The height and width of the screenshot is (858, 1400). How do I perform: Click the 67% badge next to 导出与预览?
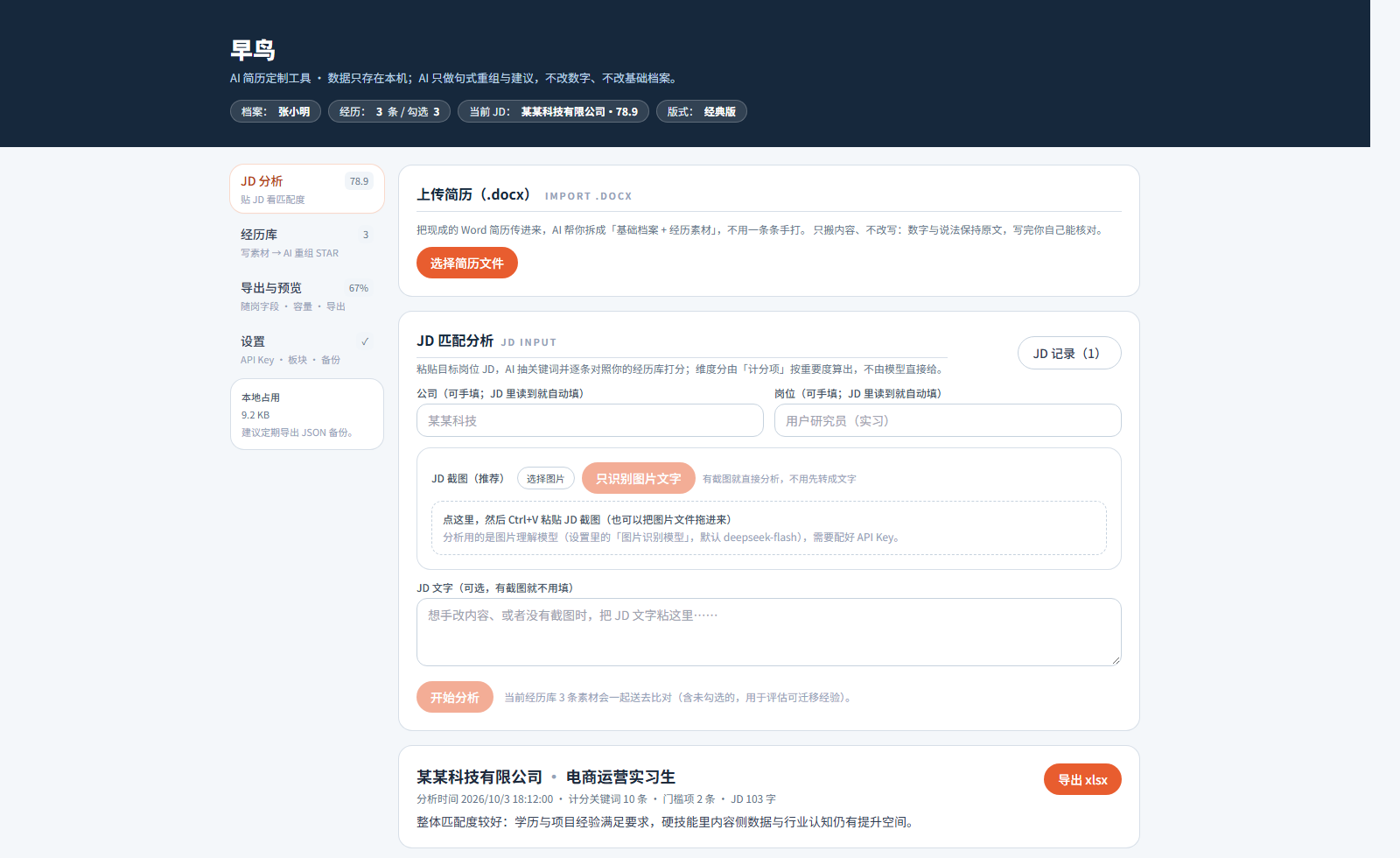tap(359, 288)
